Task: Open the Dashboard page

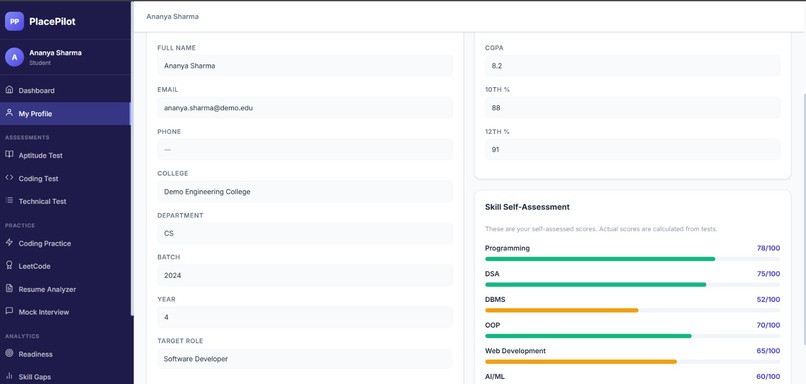Action: click(65, 90)
